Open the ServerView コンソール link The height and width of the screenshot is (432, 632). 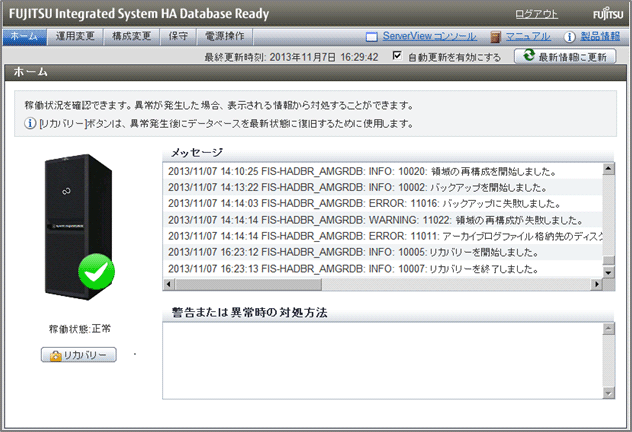tap(430, 36)
